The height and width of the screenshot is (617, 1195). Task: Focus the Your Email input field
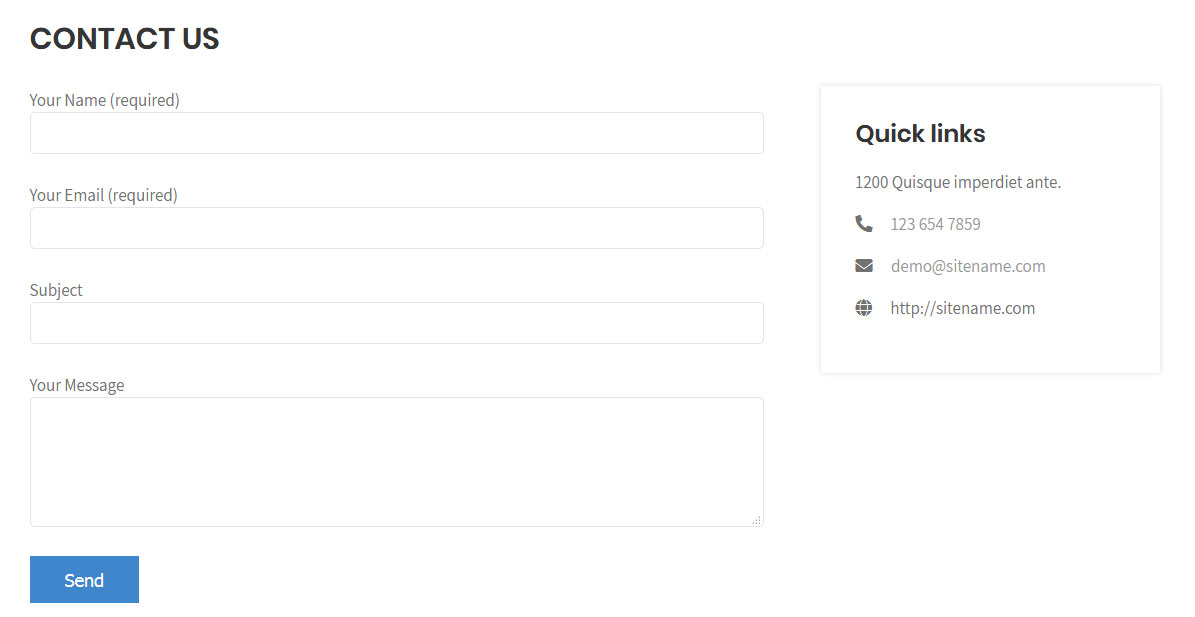click(396, 228)
